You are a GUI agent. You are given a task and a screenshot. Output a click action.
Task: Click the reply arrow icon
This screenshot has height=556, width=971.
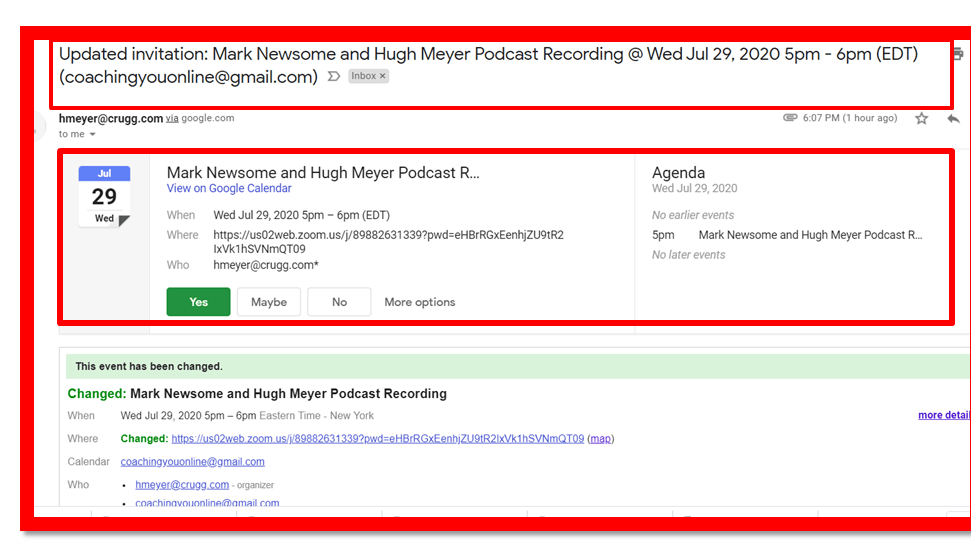click(952, 118)
